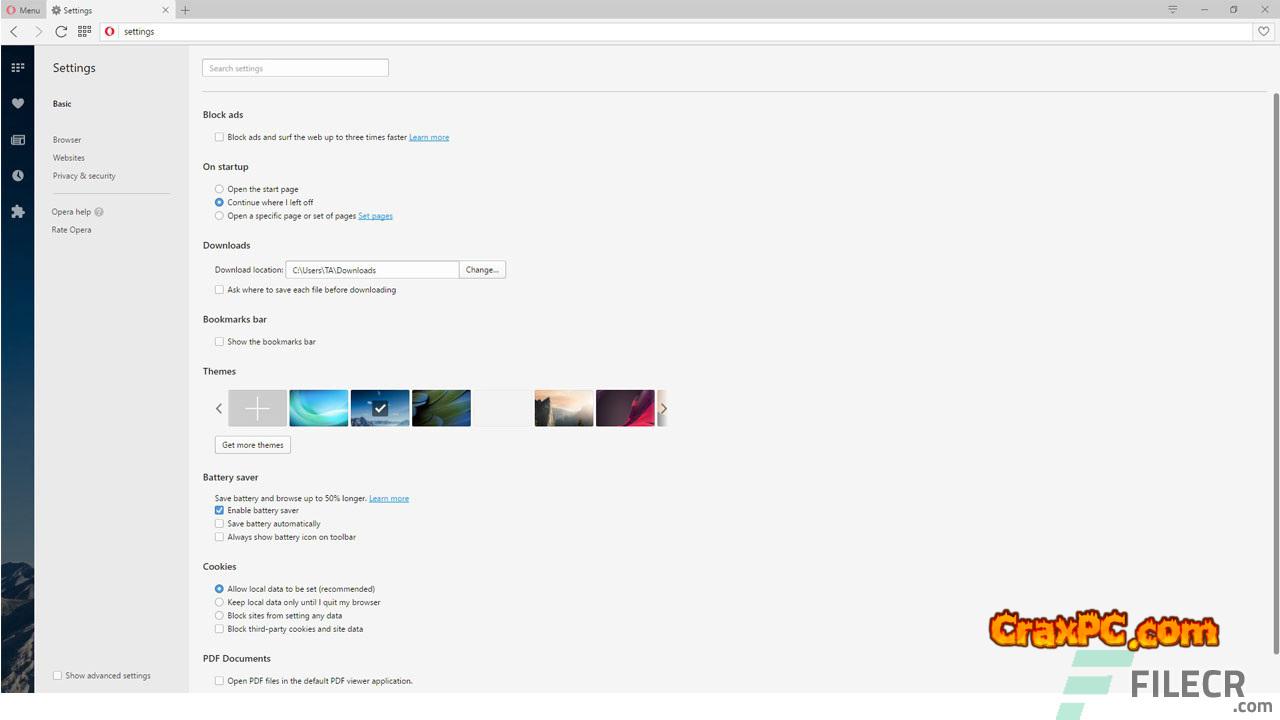Open Speed Dial from the sidebar grid icon
The image size is (1280, 720).
(x=17, y=67)
